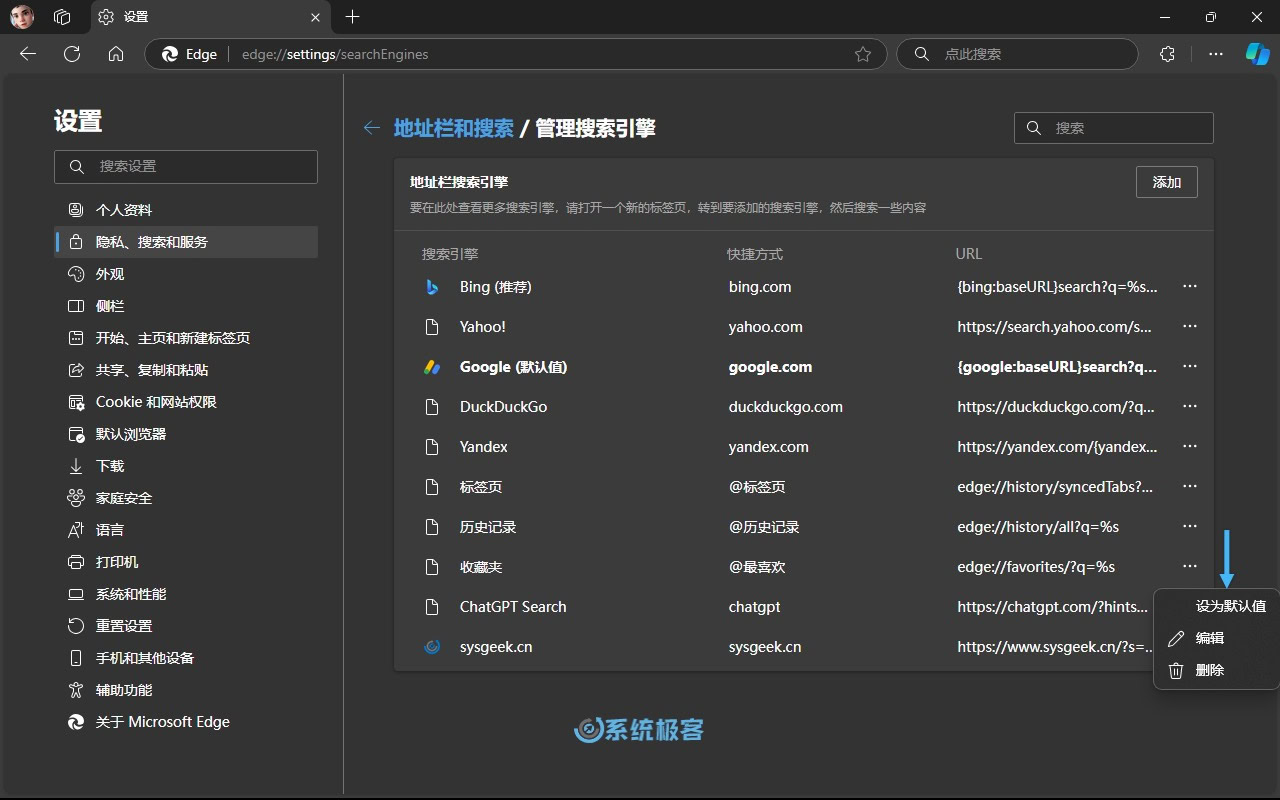Screen dimensions: 1280x800
Task: Click the blue back arrow beside 地址栏和搜索
Action: coord(372,128)
